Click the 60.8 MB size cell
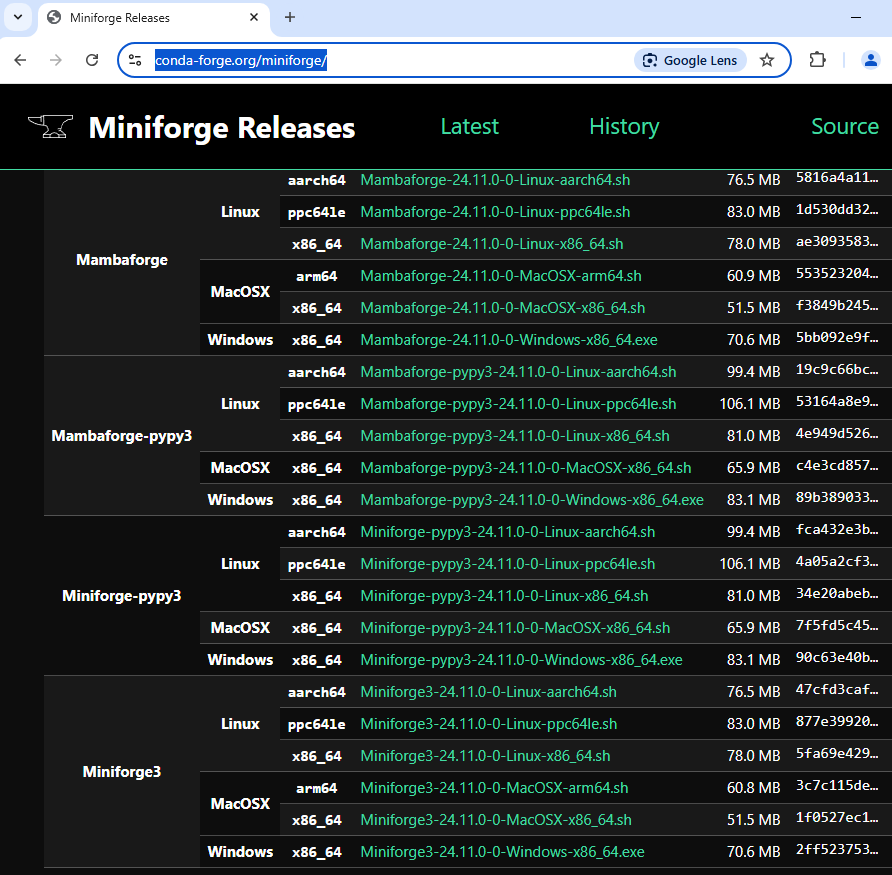The image size is (892, 875). 753,788
